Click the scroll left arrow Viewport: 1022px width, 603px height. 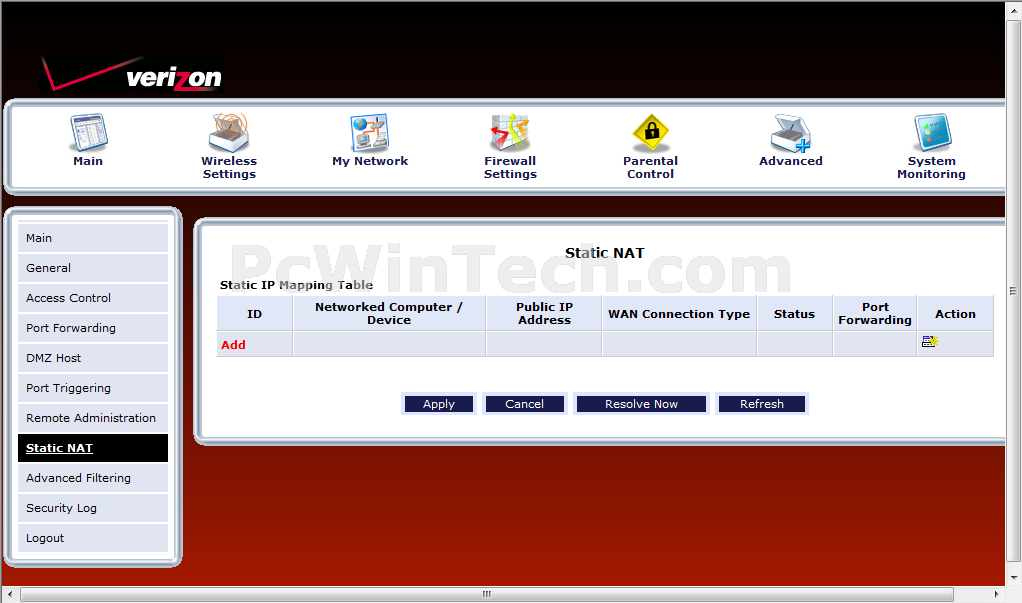pyautogui.click(x=10, y=595)
